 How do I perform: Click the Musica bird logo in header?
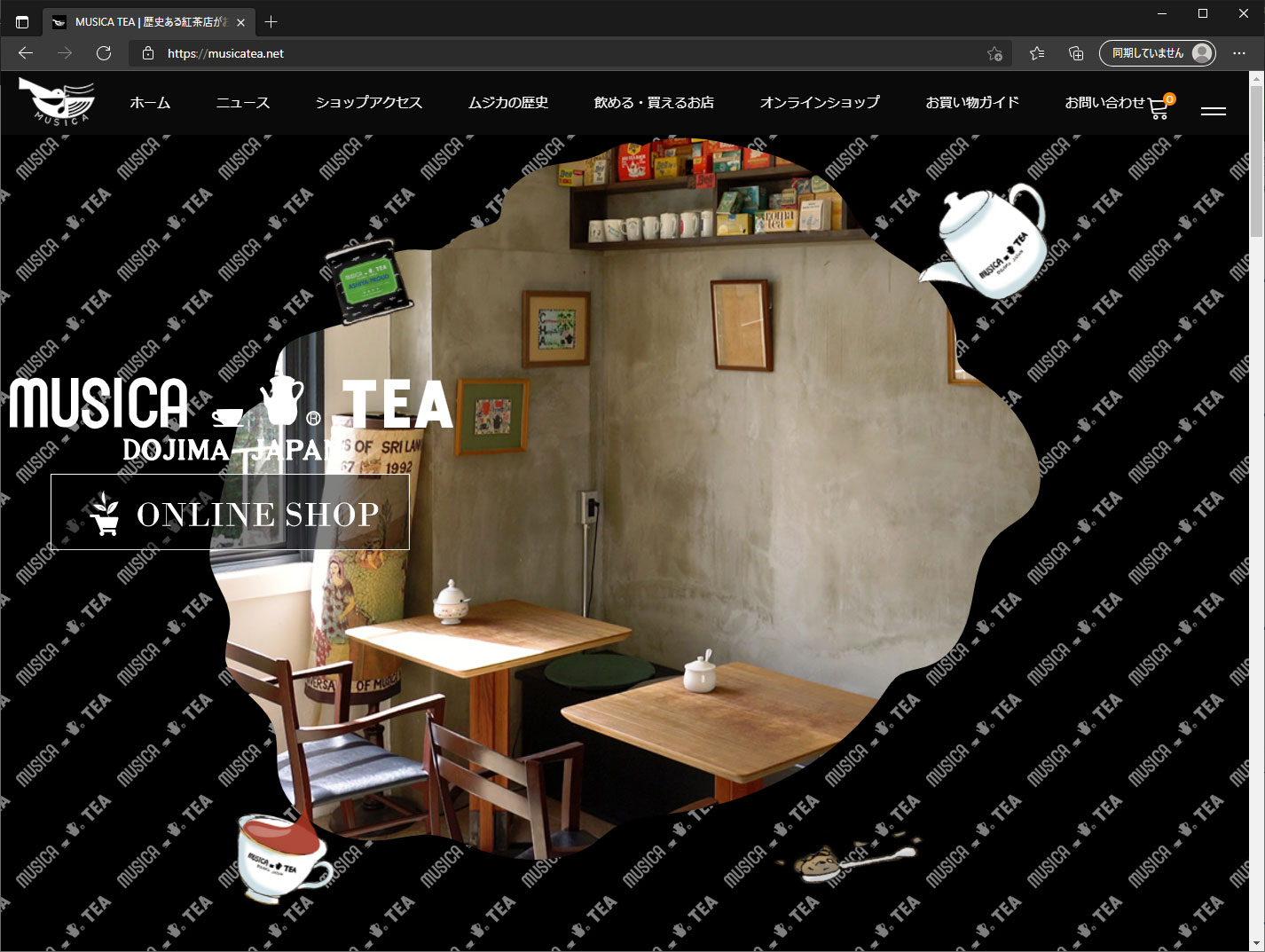click(58, 100)
